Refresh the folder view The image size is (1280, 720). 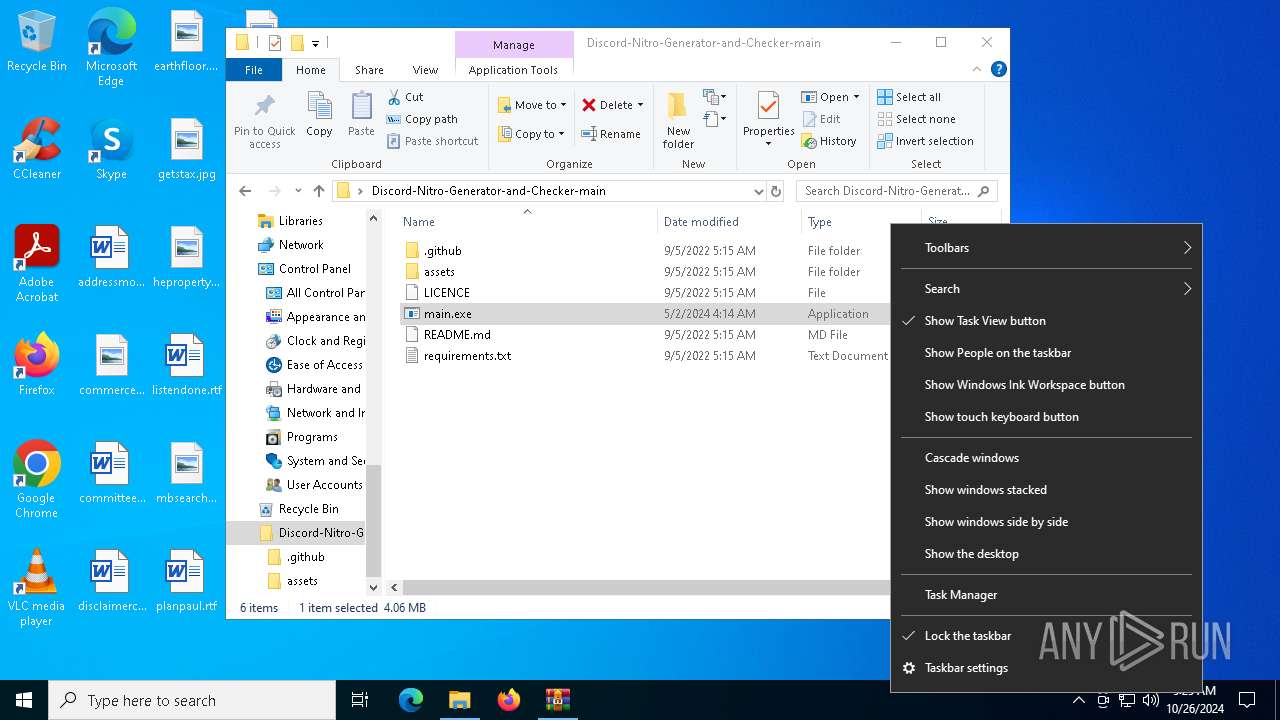click(x=776, y=191)
